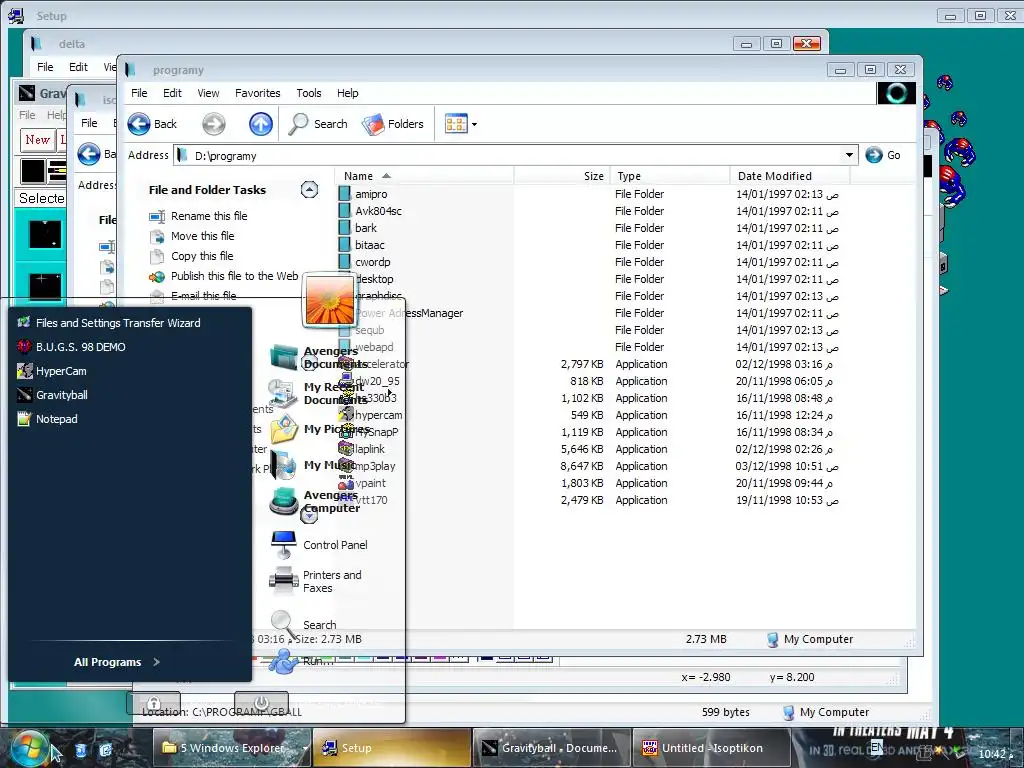Viewport: 1024px width, 768px height.
Task: Sort by the Name column header
Action: [x=424, y=176]
